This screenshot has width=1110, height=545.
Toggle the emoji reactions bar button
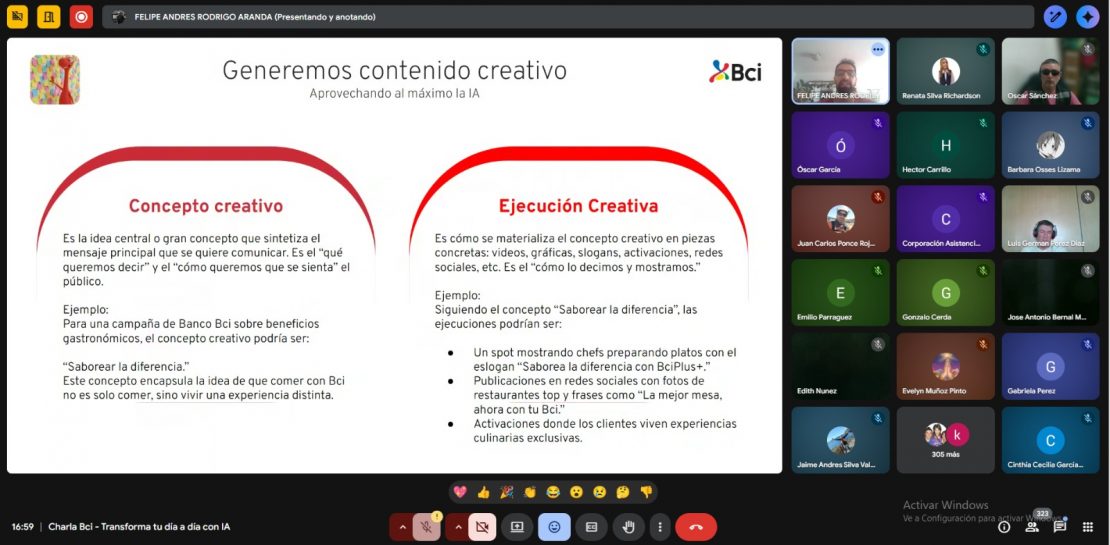coord(554,526)
